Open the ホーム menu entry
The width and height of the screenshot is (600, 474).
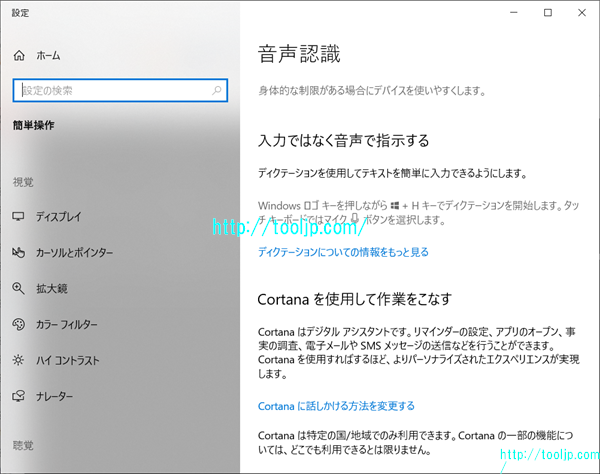(48, 56)
